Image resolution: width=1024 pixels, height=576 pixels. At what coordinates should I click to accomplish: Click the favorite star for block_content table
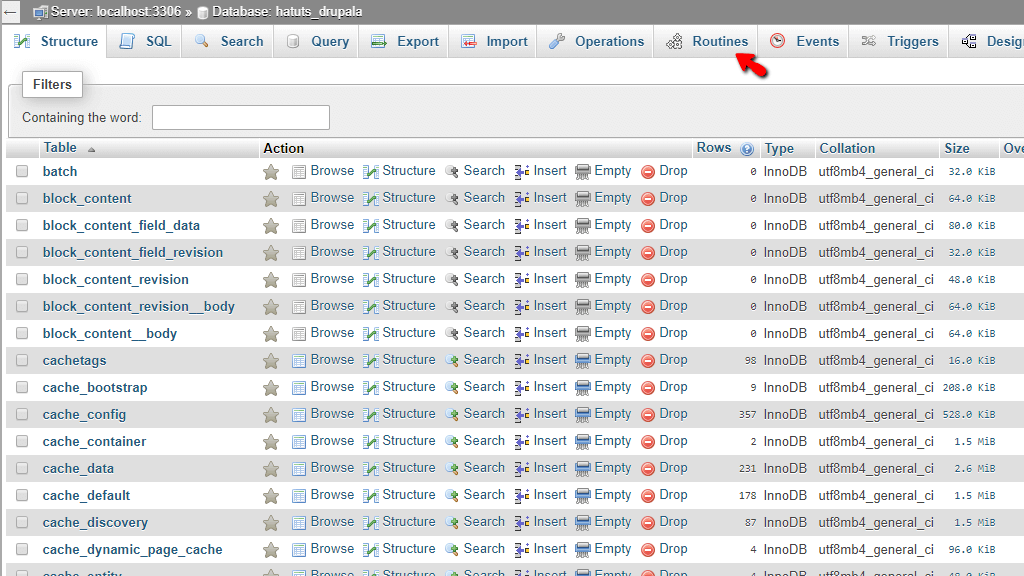click(271, 199)
